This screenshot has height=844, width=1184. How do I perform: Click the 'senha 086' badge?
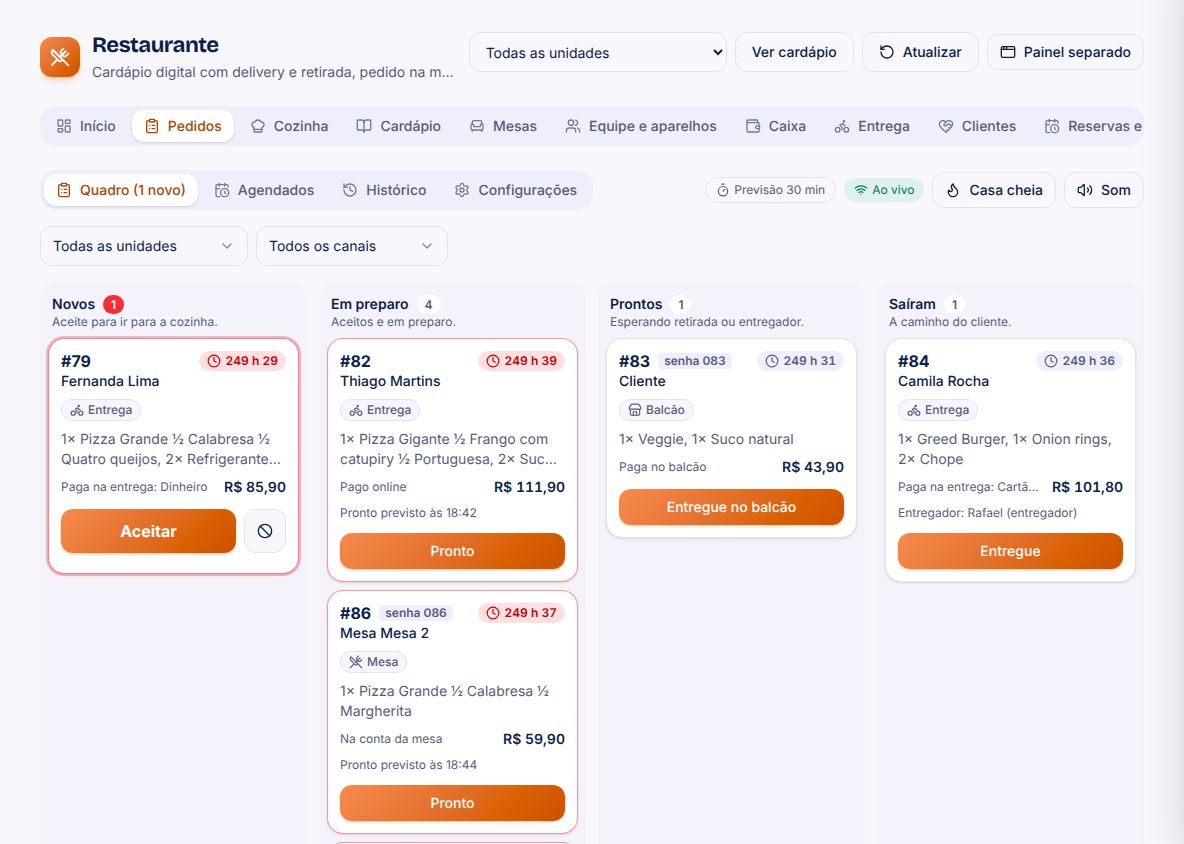click(415, 613)
